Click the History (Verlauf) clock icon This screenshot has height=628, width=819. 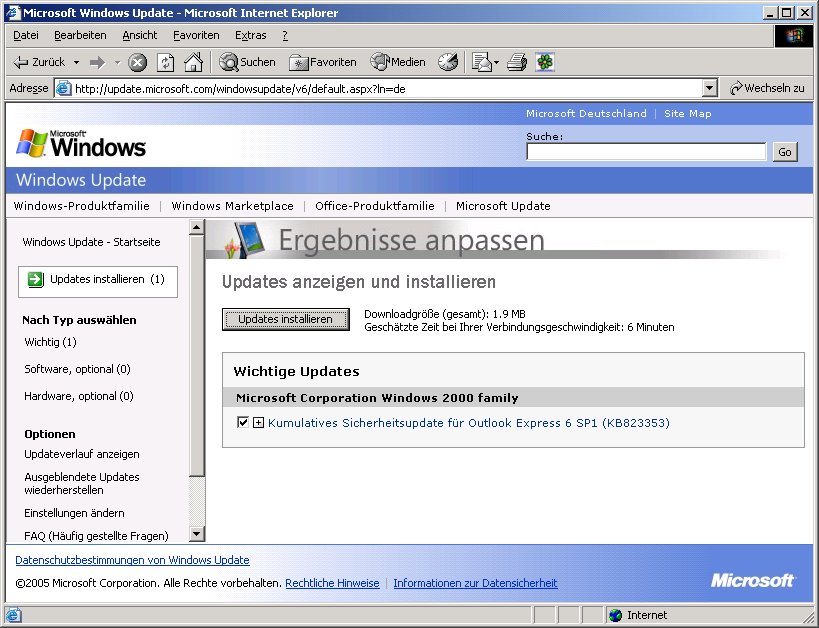(448, 62)
